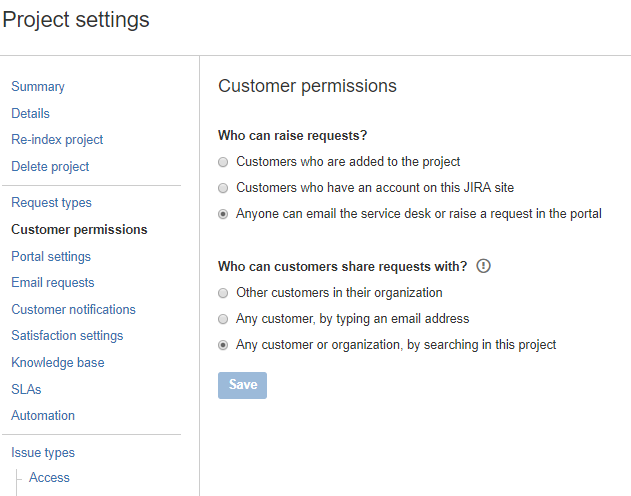Image resolution: width=631 pixels, height=496 pixels.
Task: Open the Summary settings page
Action: pos(38,87)
